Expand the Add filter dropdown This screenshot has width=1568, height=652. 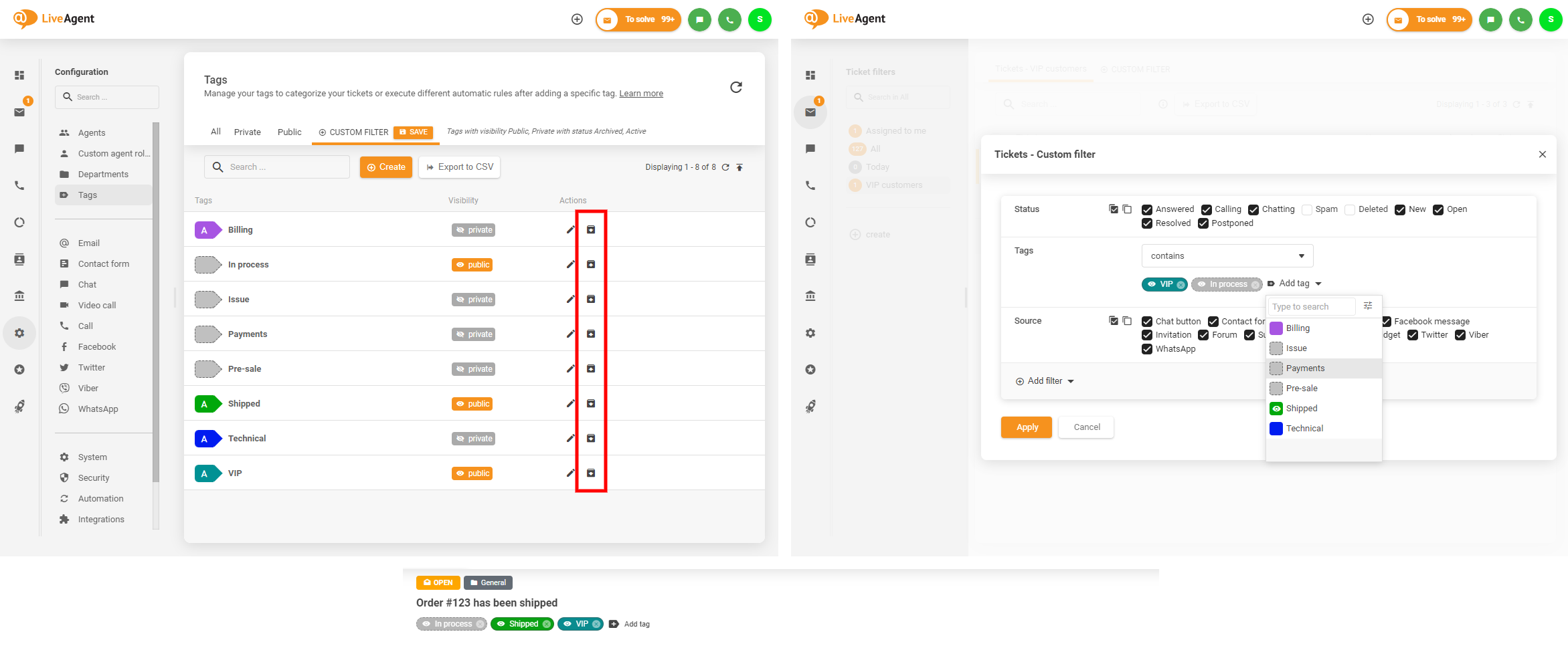click(x=1045, y=381)
